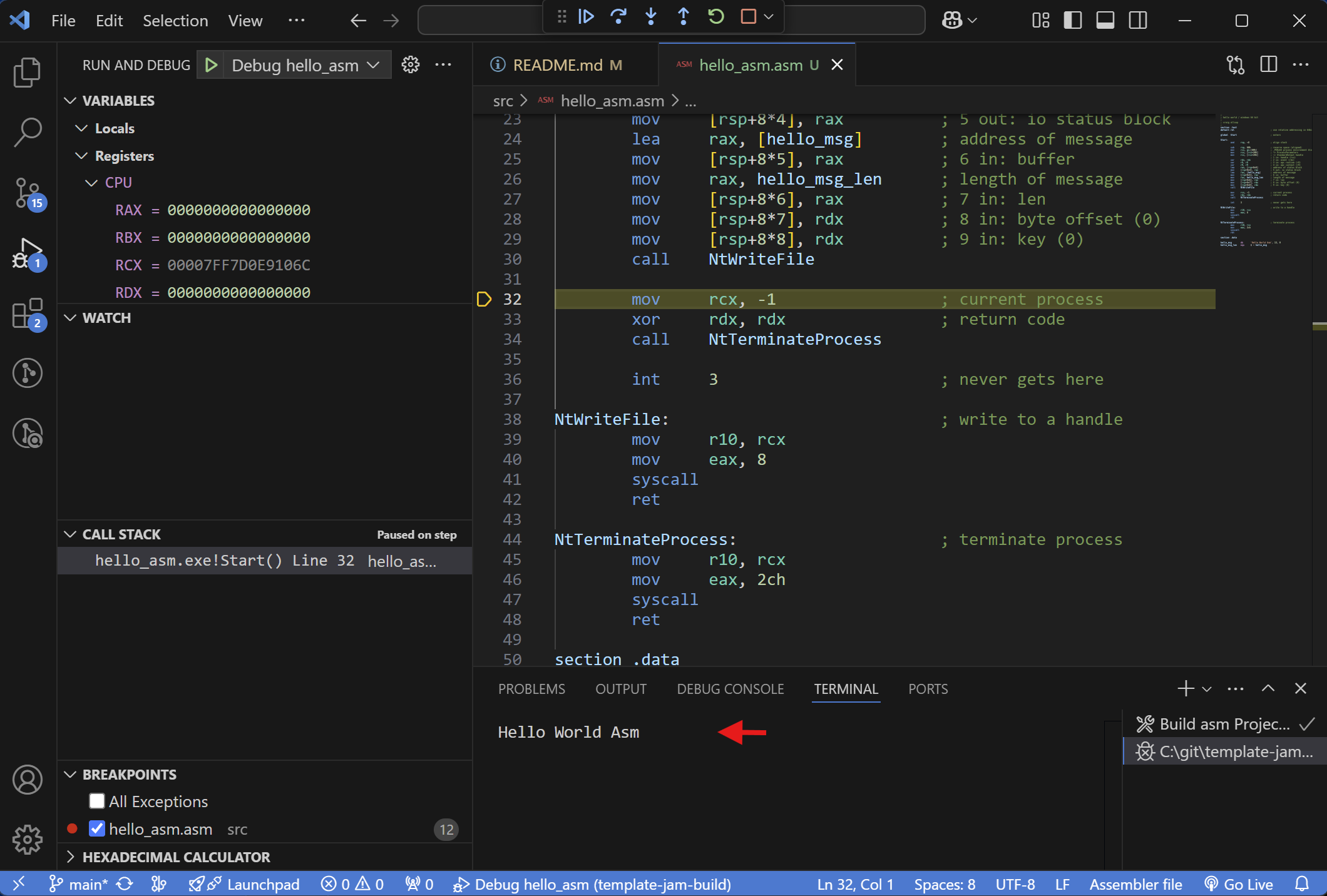This screenshot has height=896, width=1327.
Task: Click the Ln 32, Col 1 indicator
Action: [856, 884]
